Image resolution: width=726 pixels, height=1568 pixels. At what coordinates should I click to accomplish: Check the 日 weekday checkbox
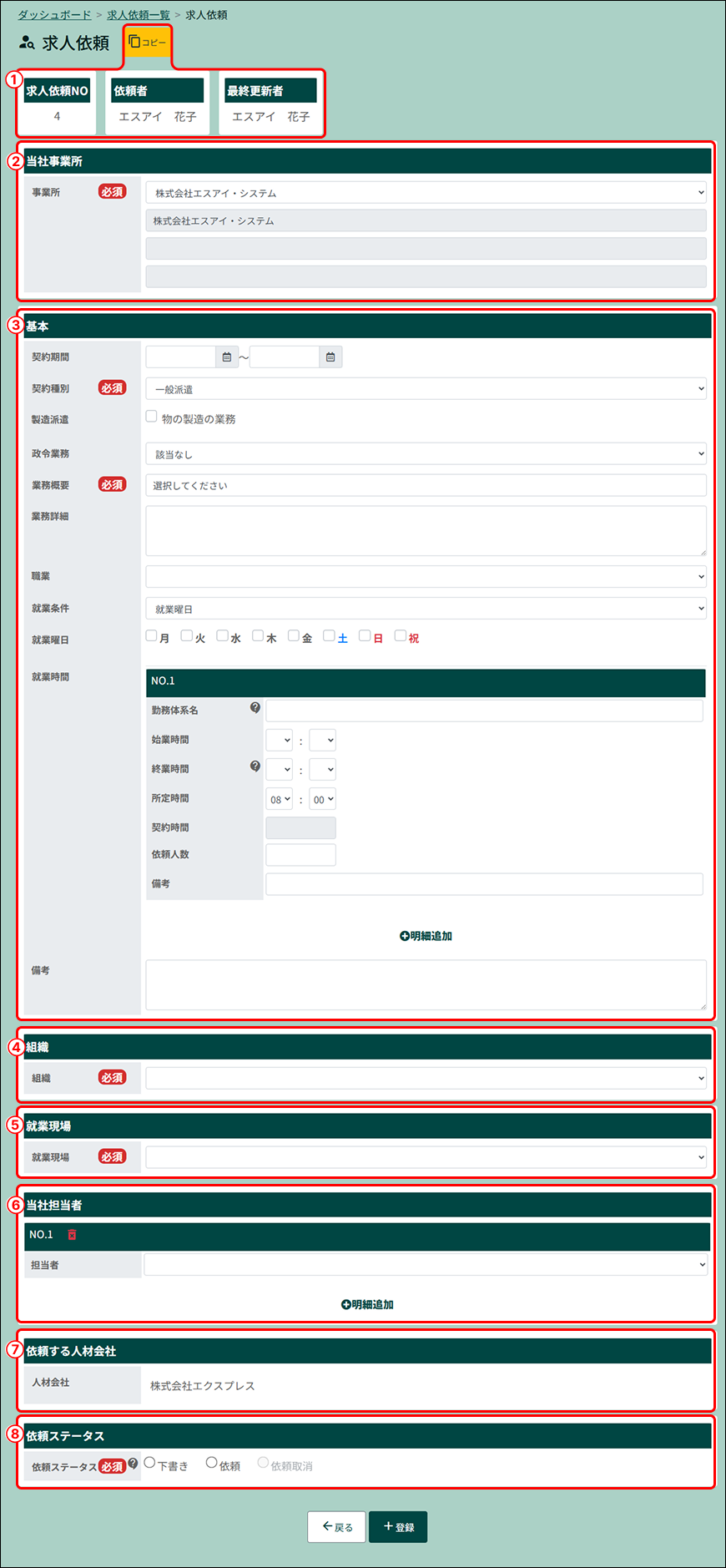point(365,635)
